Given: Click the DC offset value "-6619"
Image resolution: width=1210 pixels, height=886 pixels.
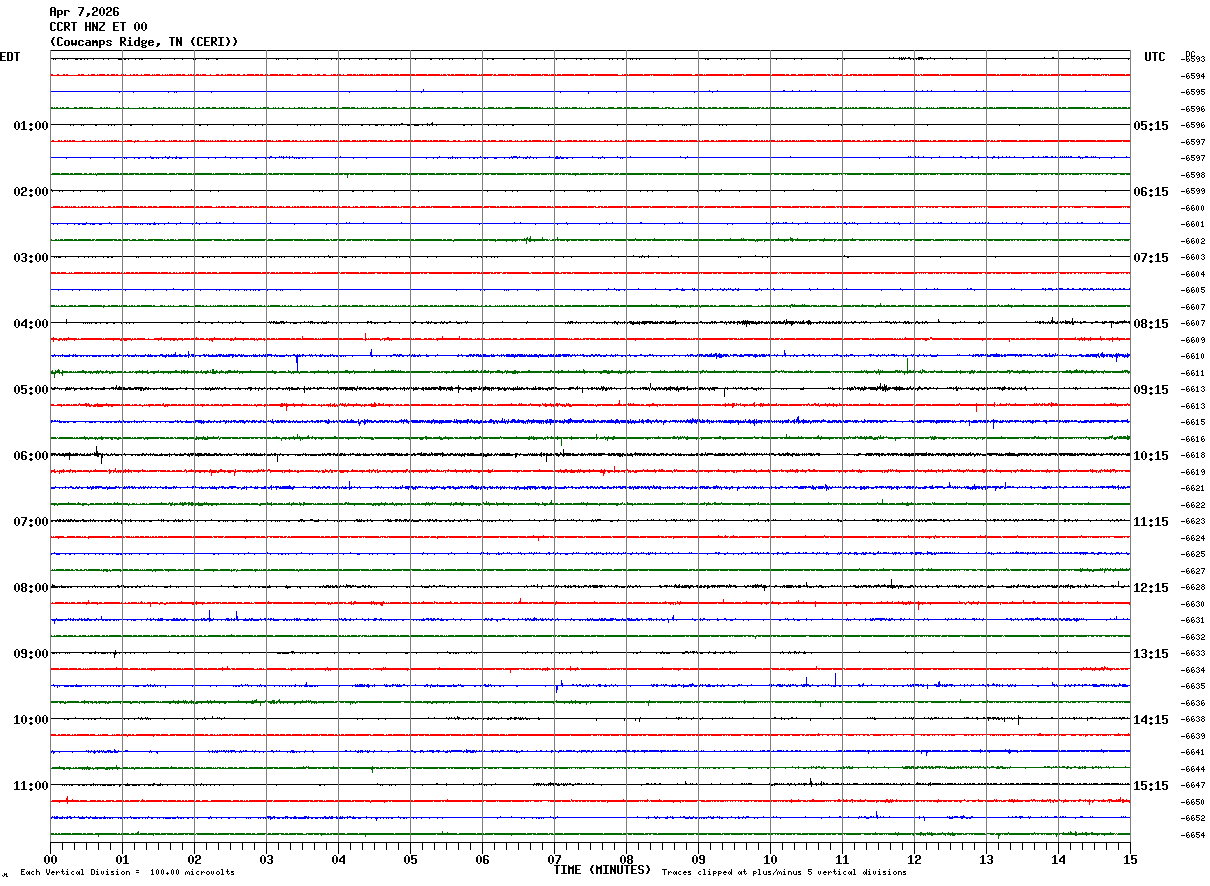Looking at the screenshot, I should [x=1193, y=472].
